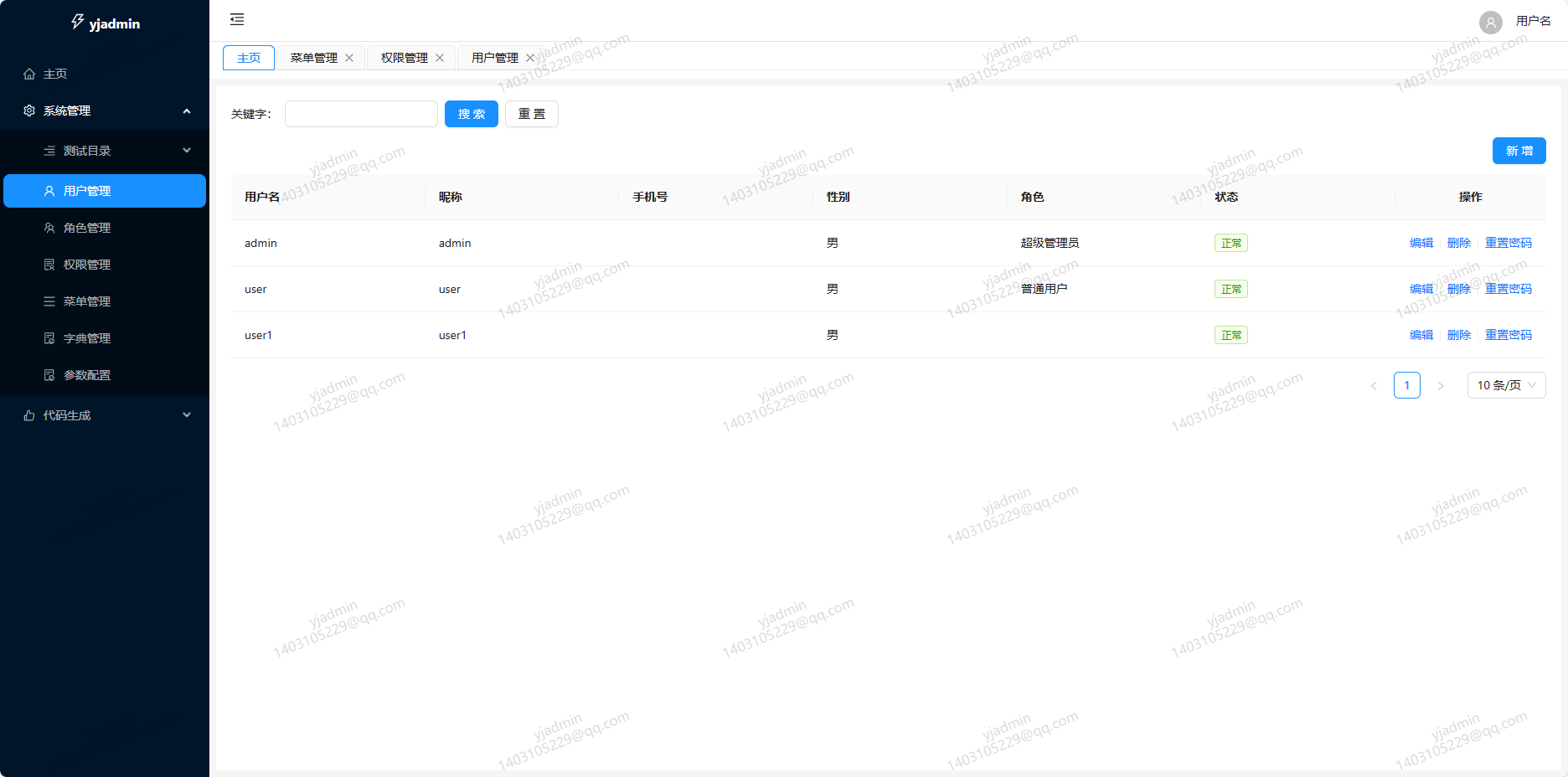
Task: Click the 新增 button
Action: (x=1519, y=151)
